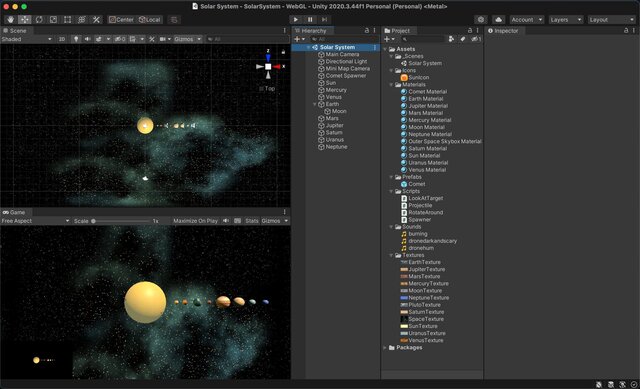Click the grid snapping toolbar icon
Image resolution: width=640 pixels, height=389 pixels.
[x=174, y=20]
